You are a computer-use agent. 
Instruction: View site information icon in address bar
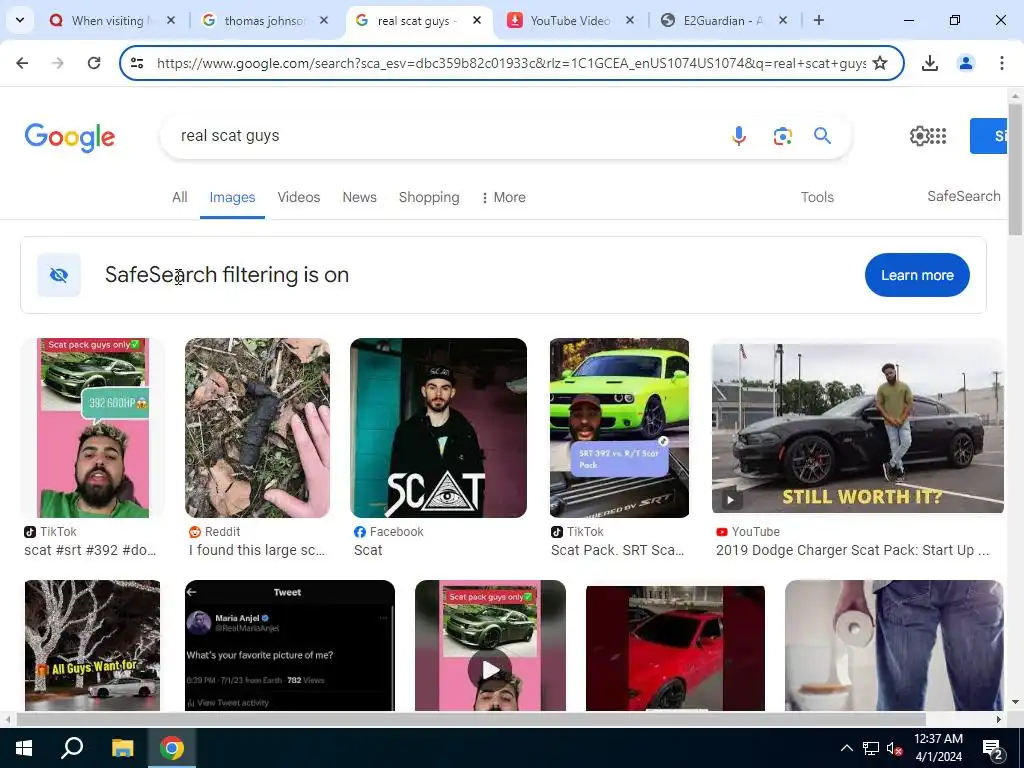pyautogui.click(x=137, y=63)
